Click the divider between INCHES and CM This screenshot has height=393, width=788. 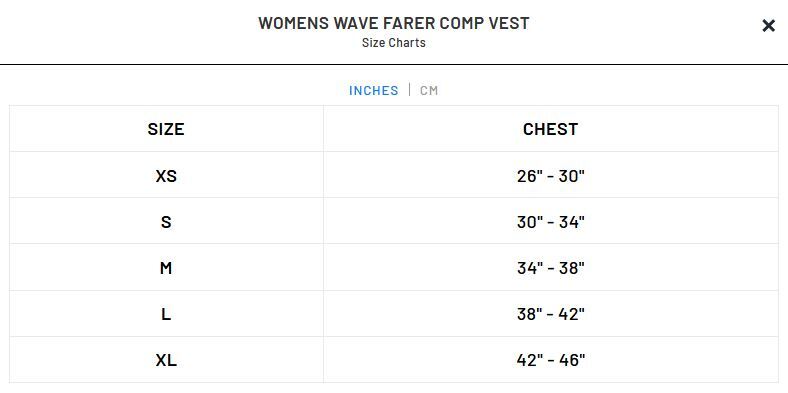coord(410,90)
